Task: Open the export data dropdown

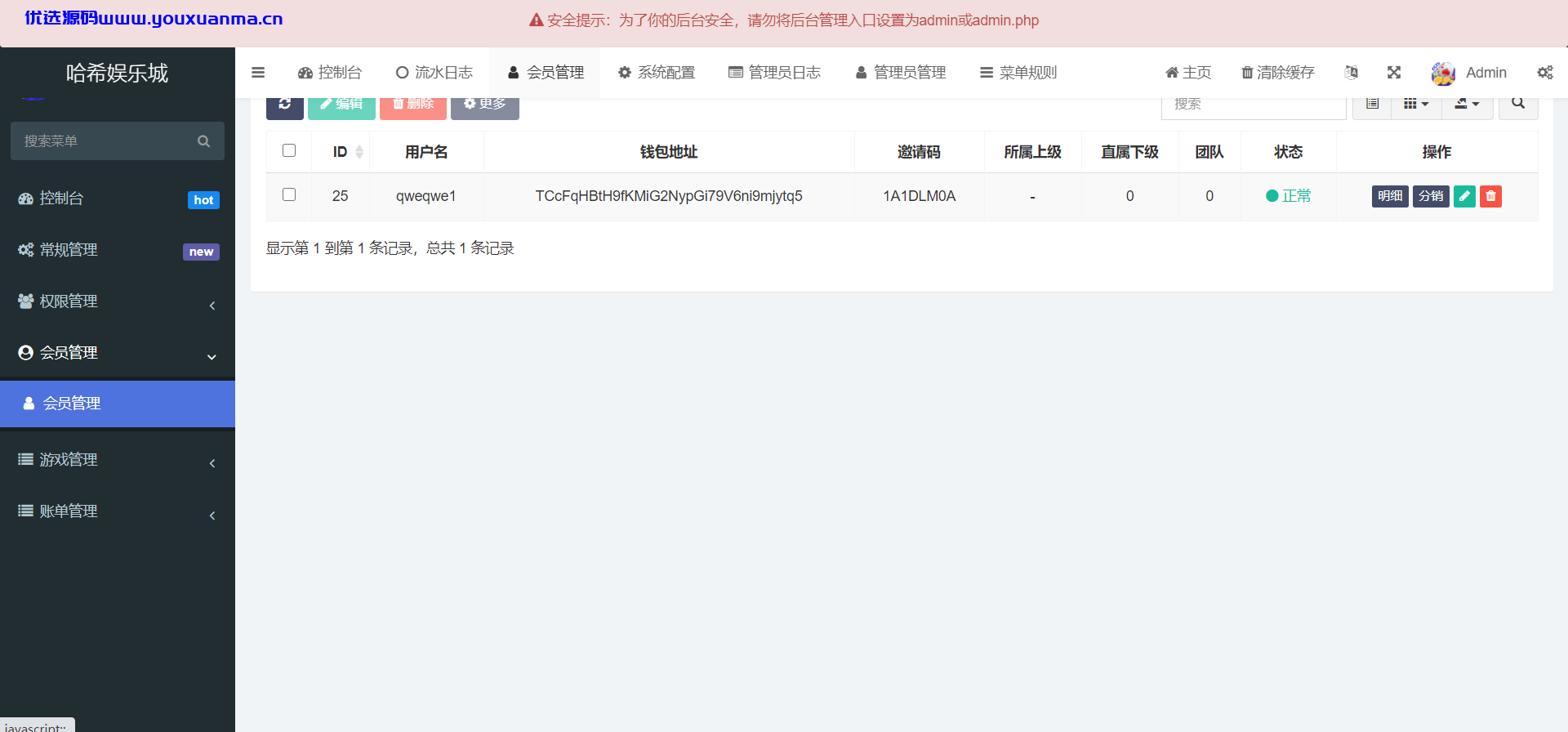Action: coord(1468,107)
